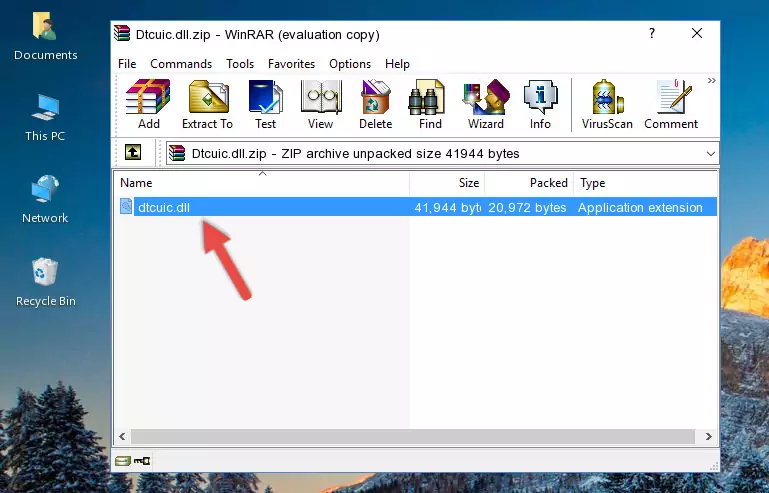
Task: Click the 41,944 bytes size cell
Action: point(447,208)
